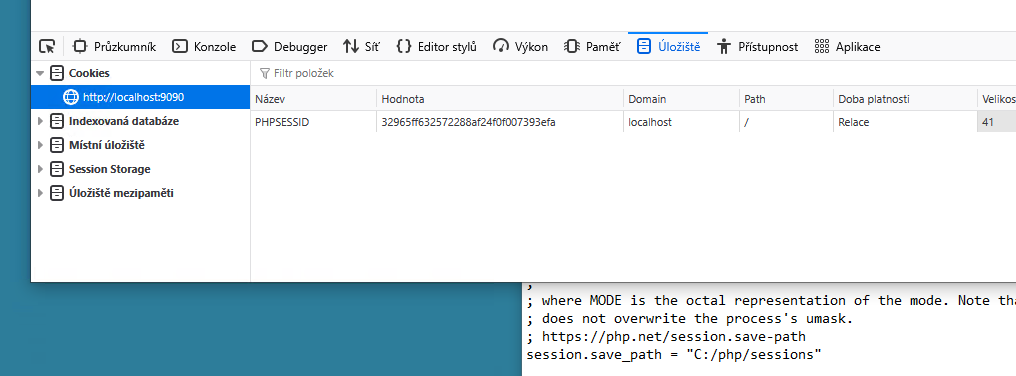
Task: Expand the Session Storage node
Action: pos(40,169)
